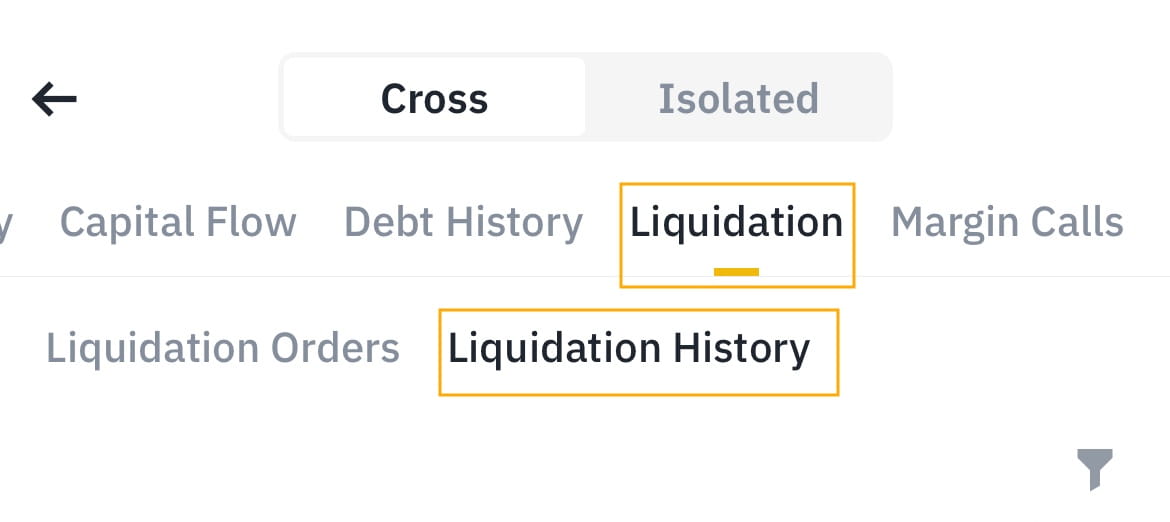View capital flow records
The height and width of the screenshot is (522, 1170).
click(178, 222)
